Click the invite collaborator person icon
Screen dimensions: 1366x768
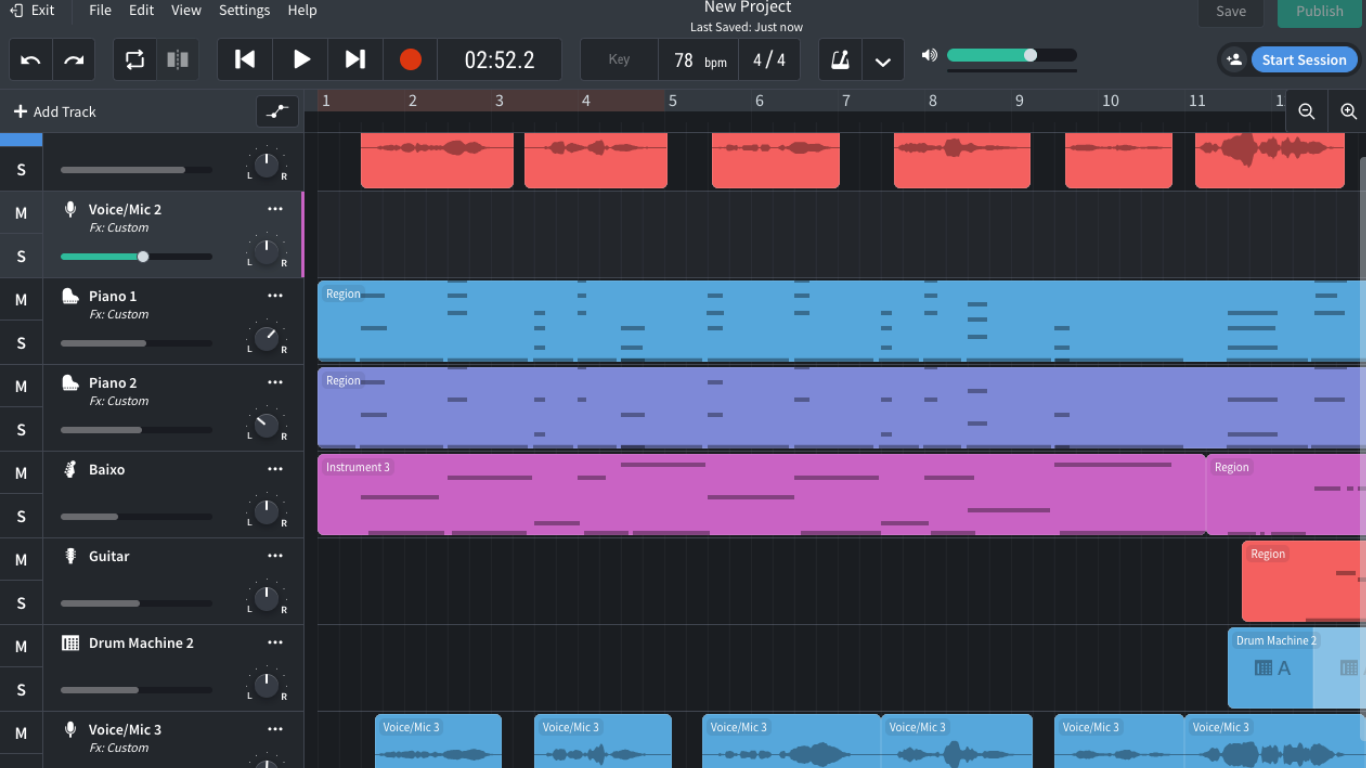(x=1234, y=60)
